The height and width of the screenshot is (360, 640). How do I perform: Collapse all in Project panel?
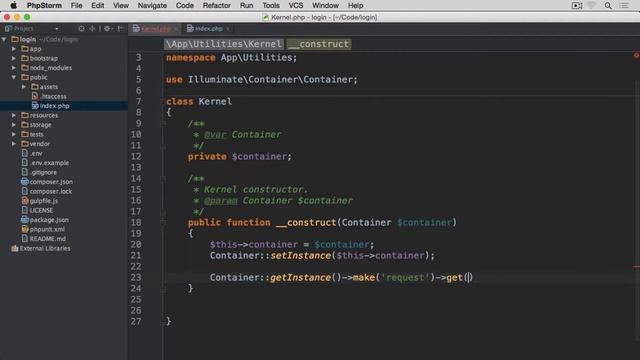pyautogui.click(x=92, y=29)
